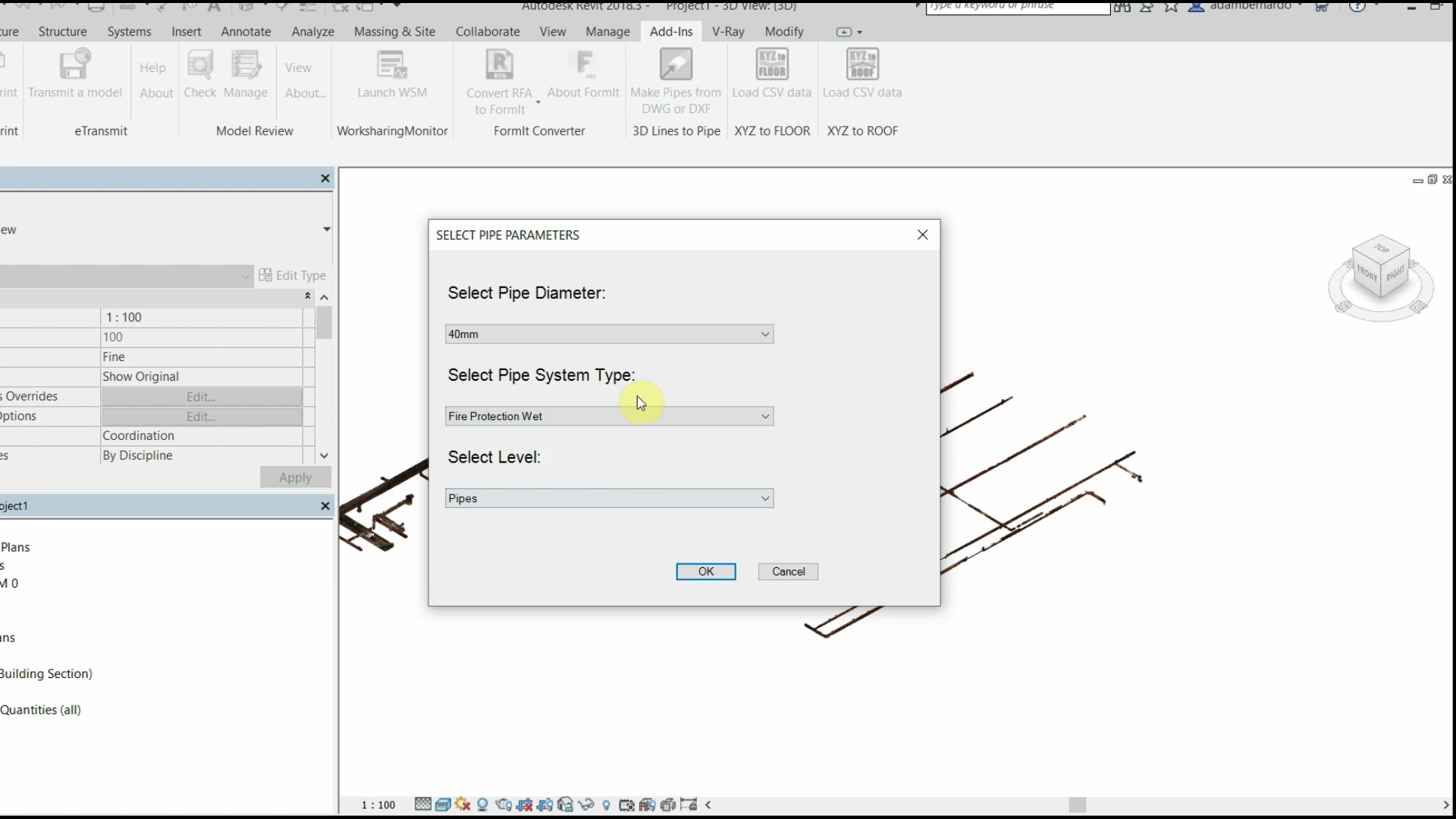
Task: Click Model Review Check icon
Action: pos(200,65)
